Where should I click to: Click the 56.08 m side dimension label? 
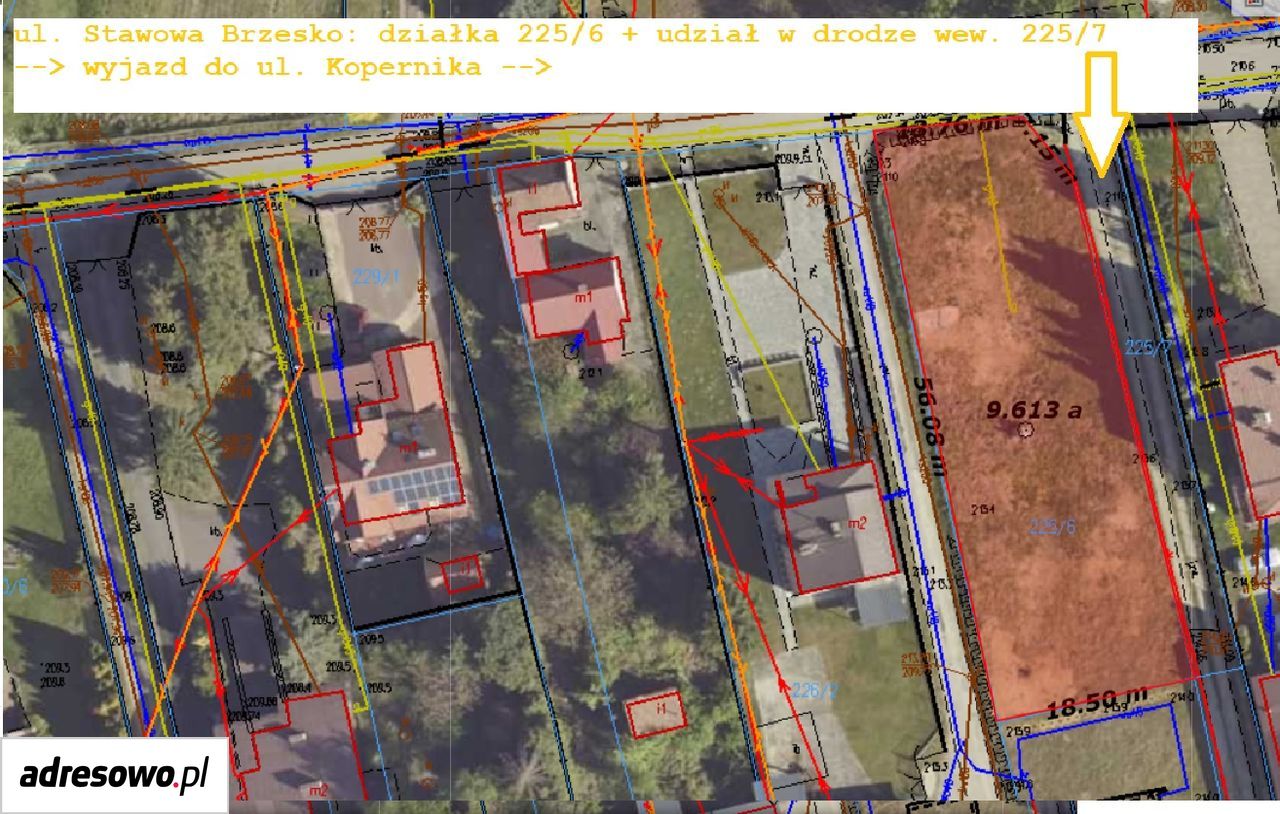928,428
